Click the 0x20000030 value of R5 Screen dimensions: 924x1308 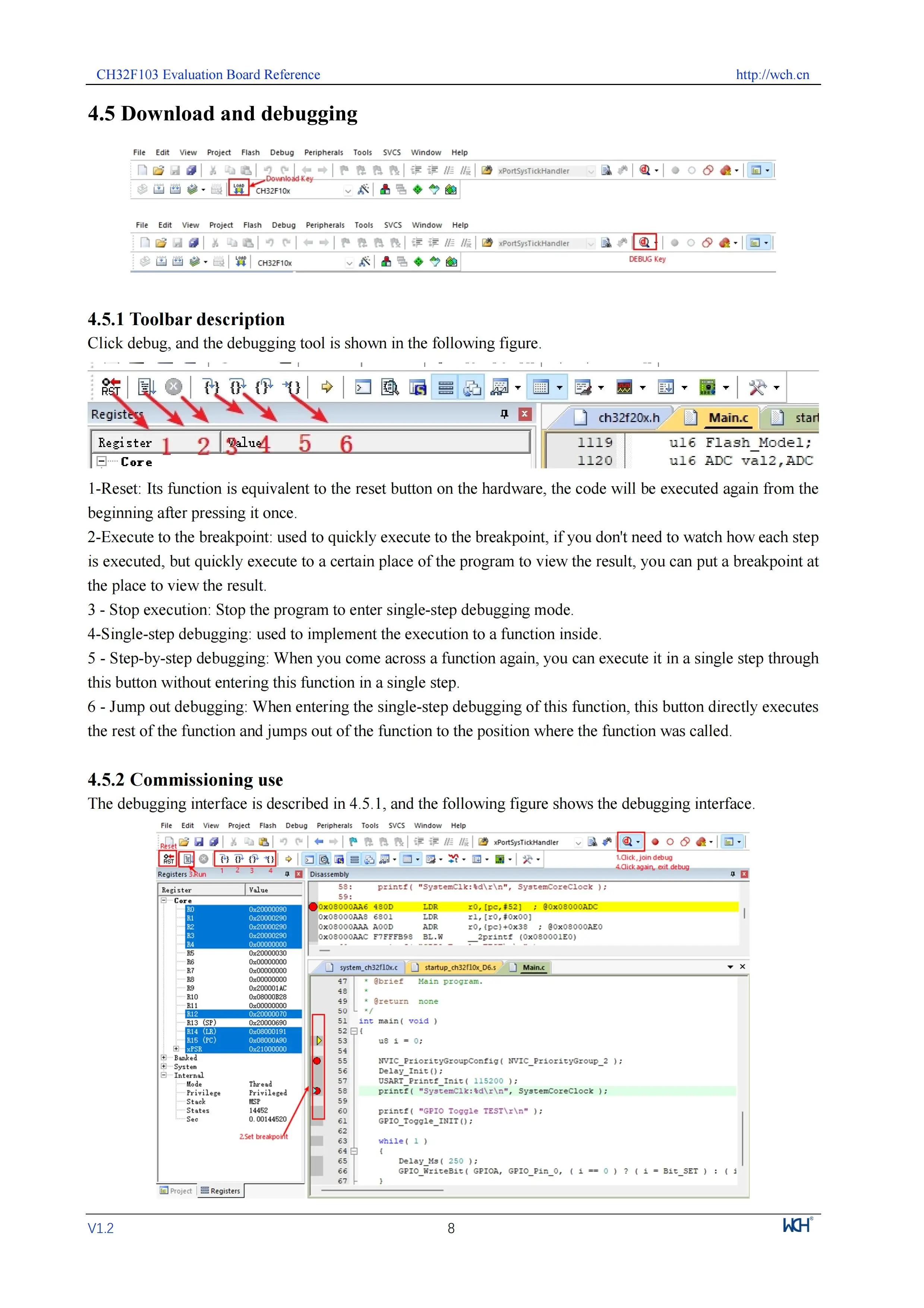pyautogui.click(x=268, y=953)
